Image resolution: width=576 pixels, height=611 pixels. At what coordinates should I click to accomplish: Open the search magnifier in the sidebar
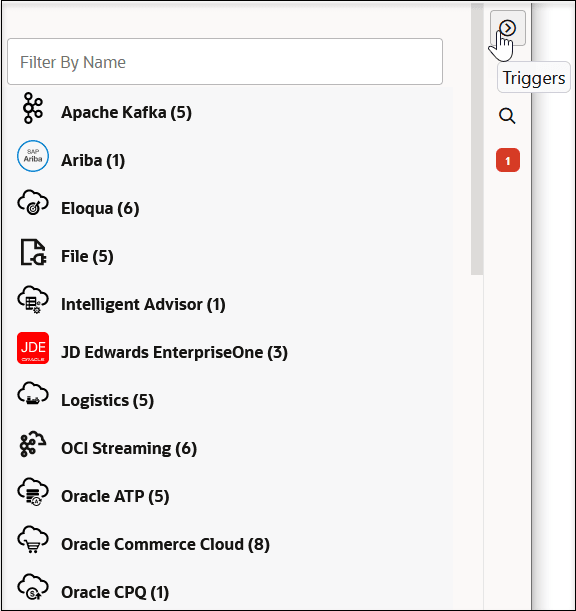tap(507, 116)
